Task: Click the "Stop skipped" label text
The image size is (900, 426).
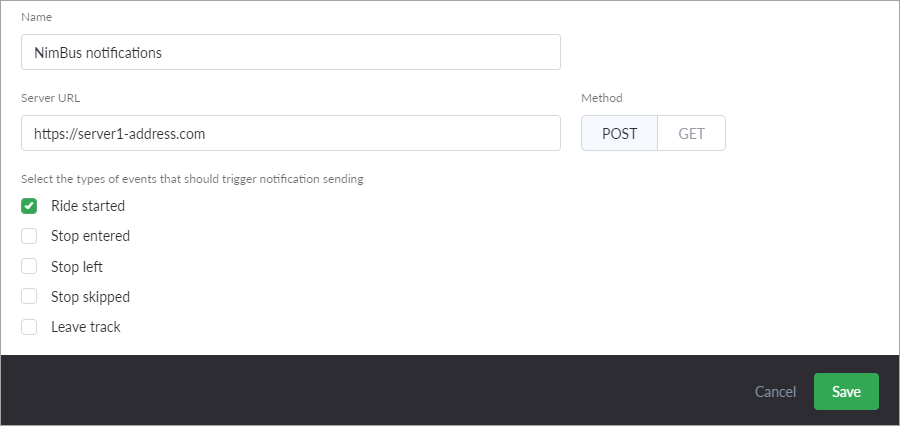Action: point(90,296)
